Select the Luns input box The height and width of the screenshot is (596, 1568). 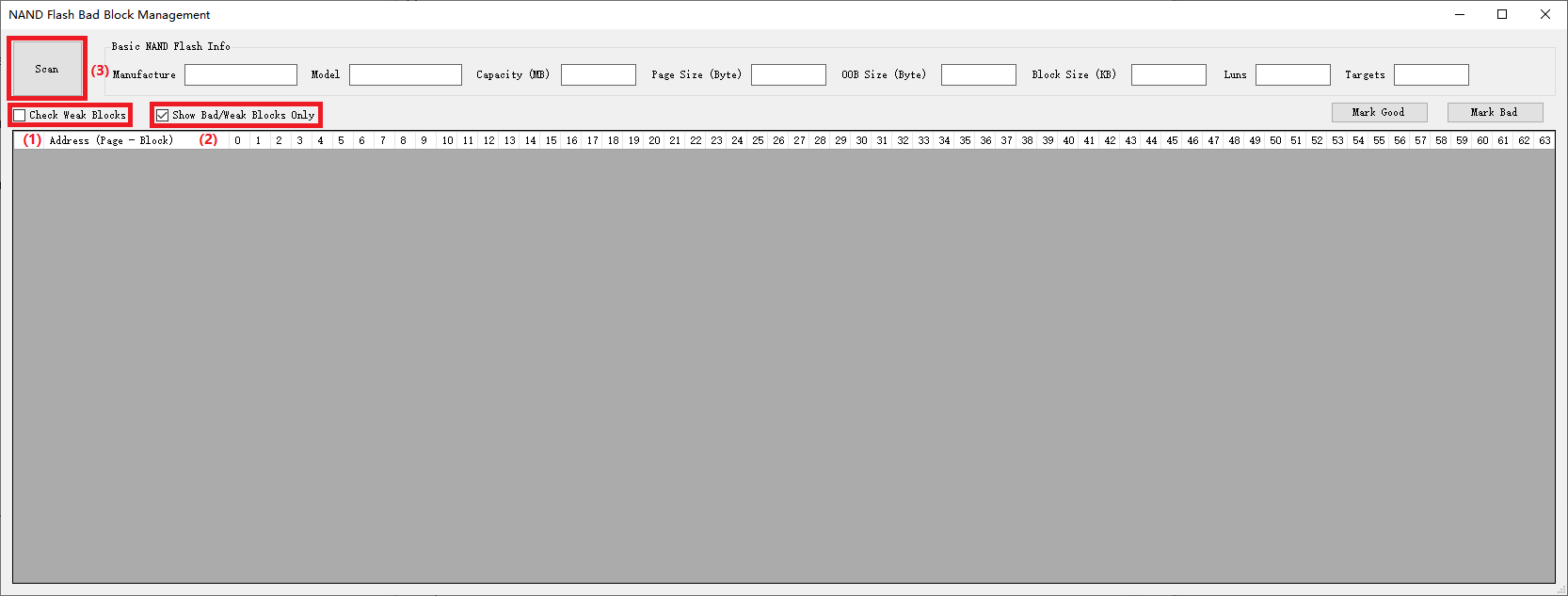click(x=1292, y=74)
